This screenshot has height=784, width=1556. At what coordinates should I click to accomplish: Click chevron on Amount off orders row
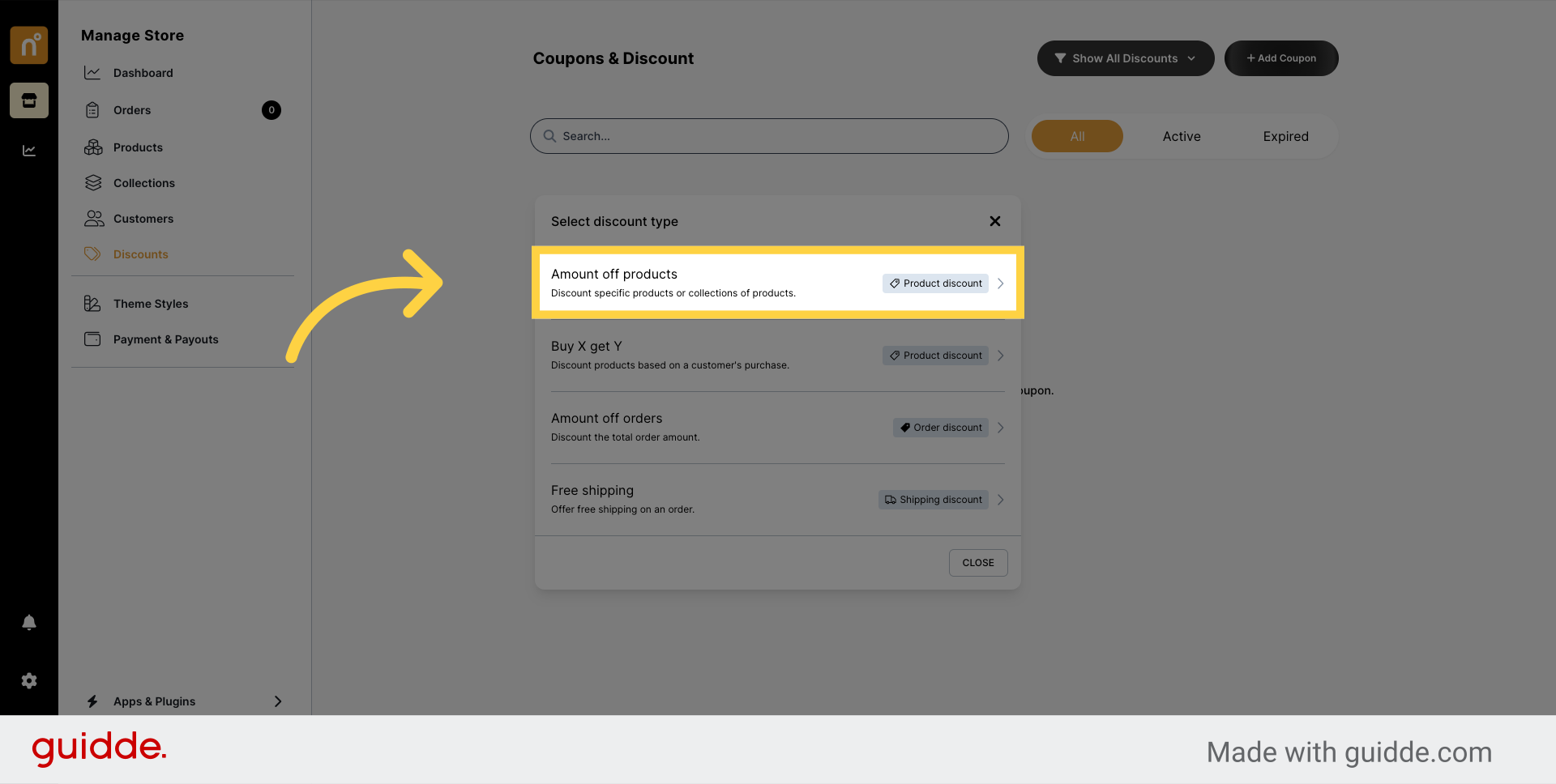tap(1001, 428)
